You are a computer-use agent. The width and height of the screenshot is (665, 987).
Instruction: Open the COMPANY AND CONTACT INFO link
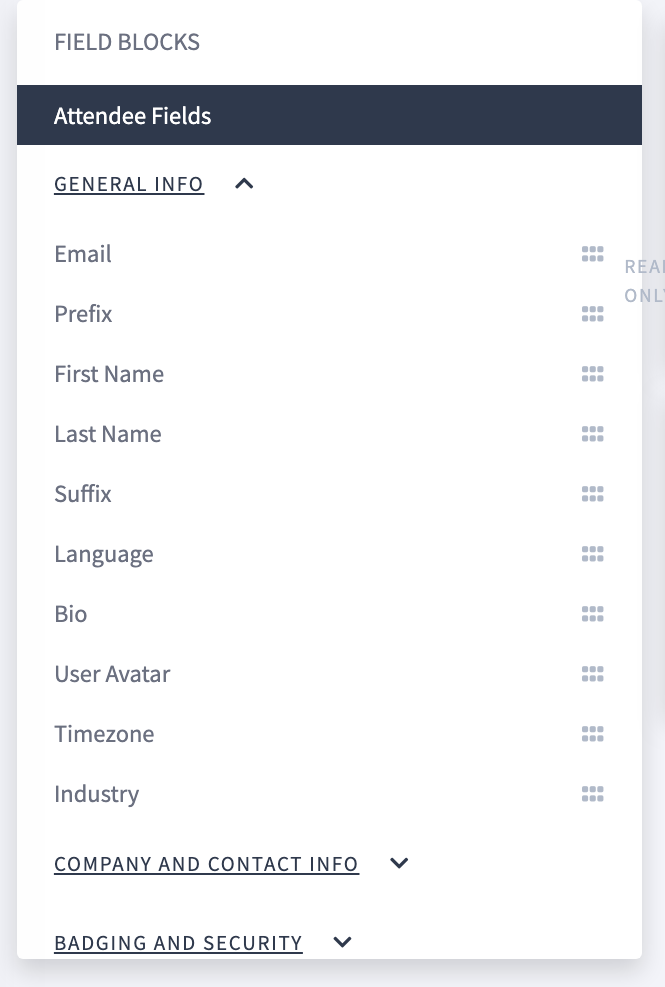207,864
